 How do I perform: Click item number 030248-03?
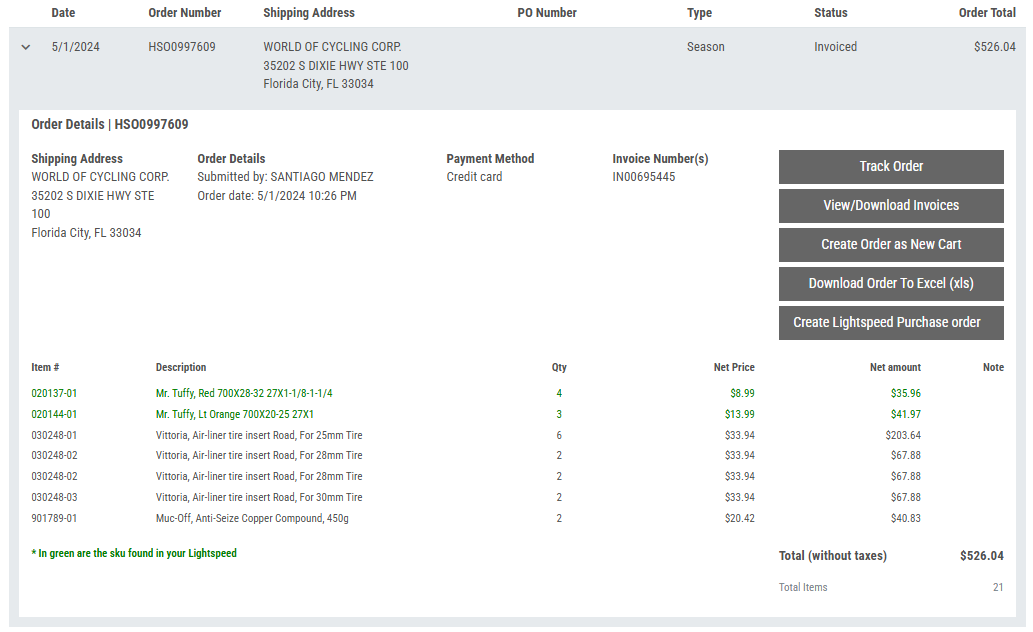point(54,497)
